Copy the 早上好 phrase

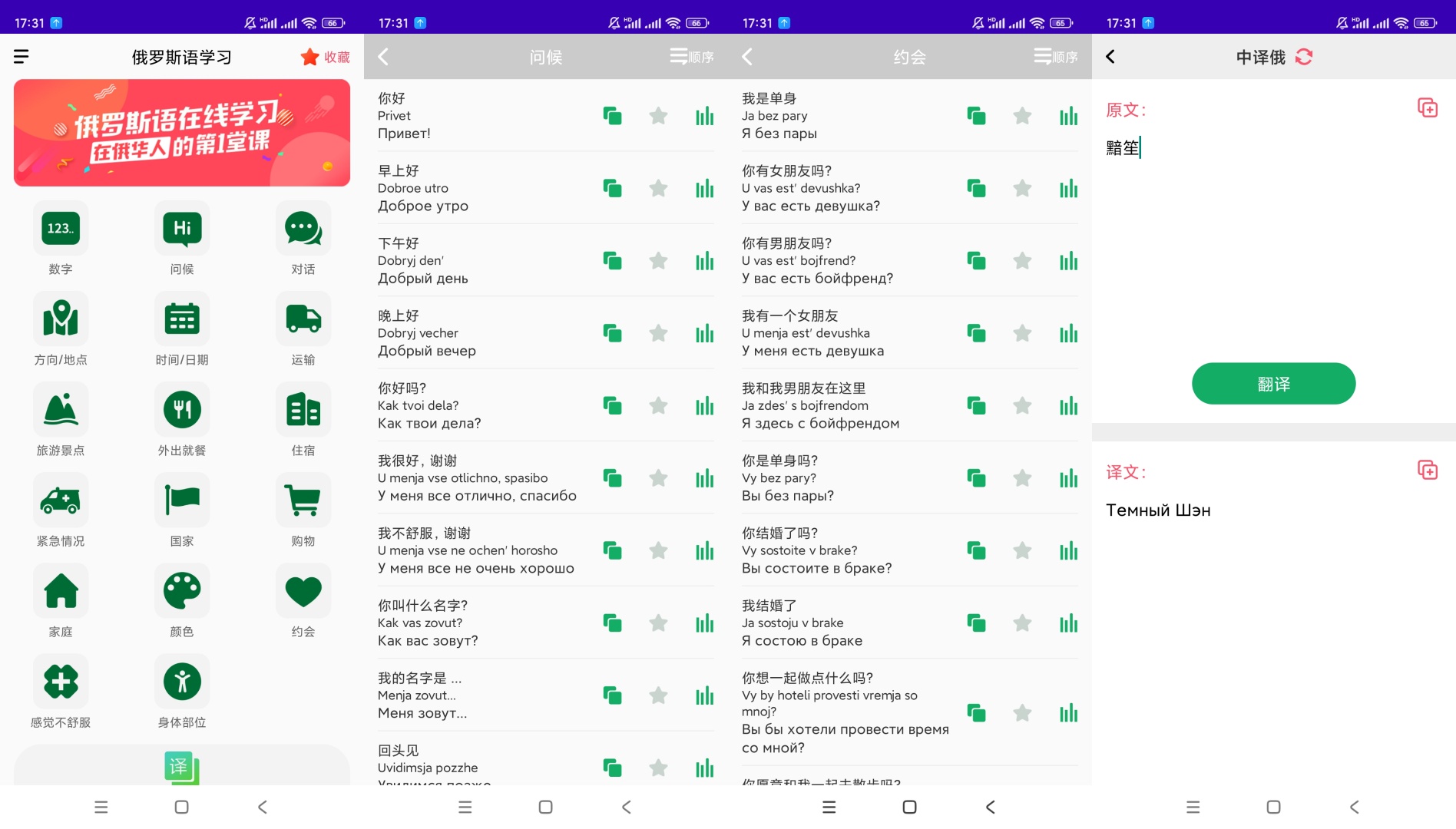pyautogui.click(x=612, y=189)
